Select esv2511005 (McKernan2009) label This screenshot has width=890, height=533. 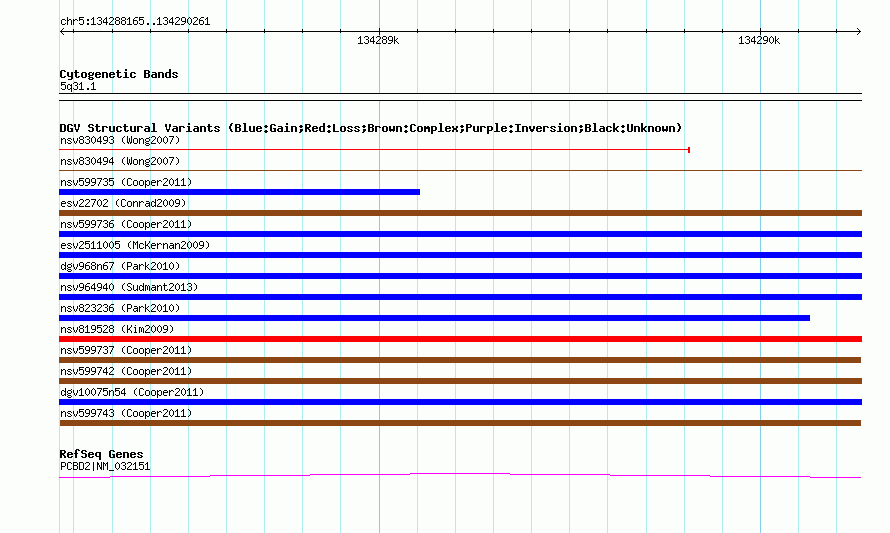coord(135,245)
